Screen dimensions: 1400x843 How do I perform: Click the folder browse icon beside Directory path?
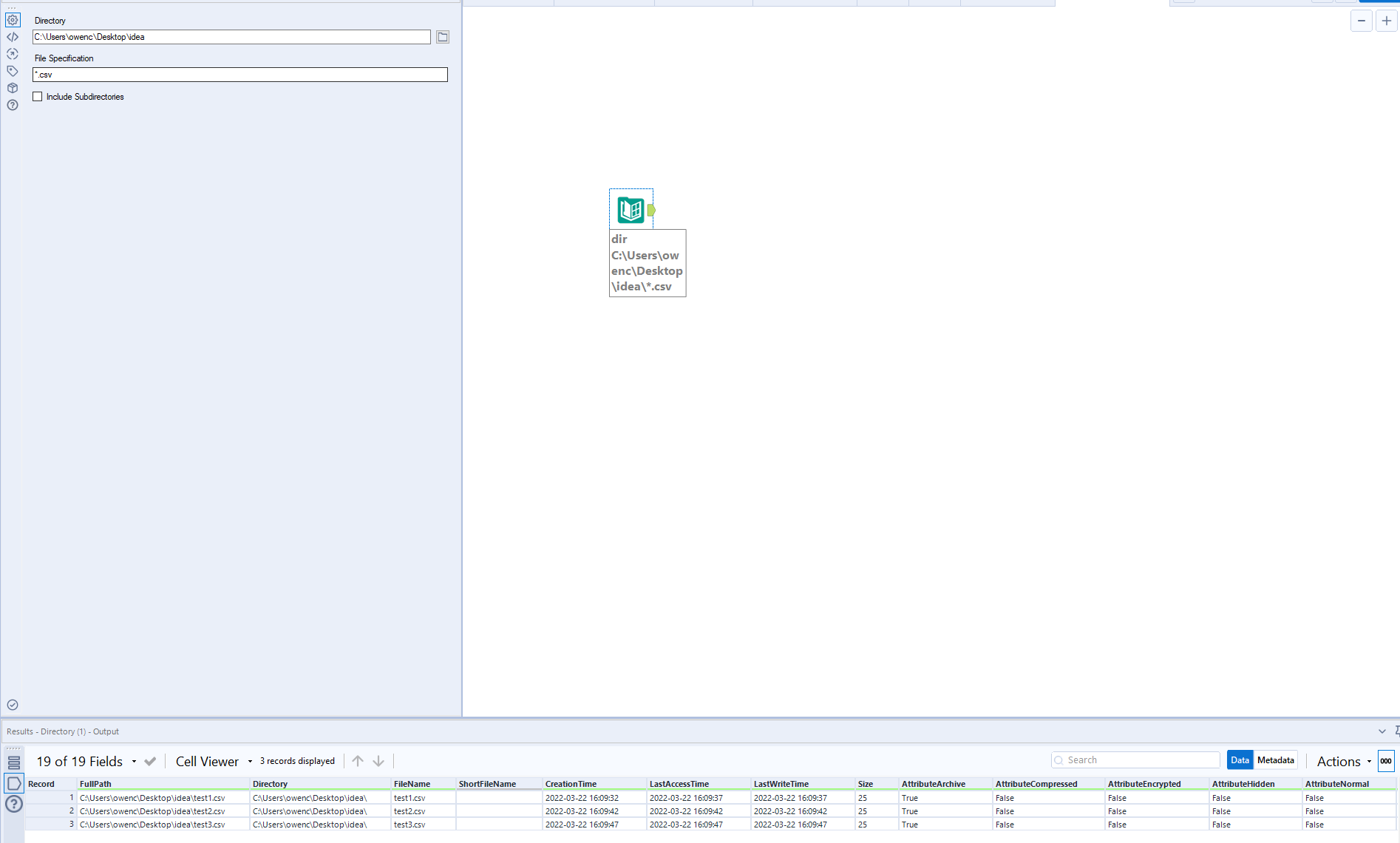click(442, 37)
